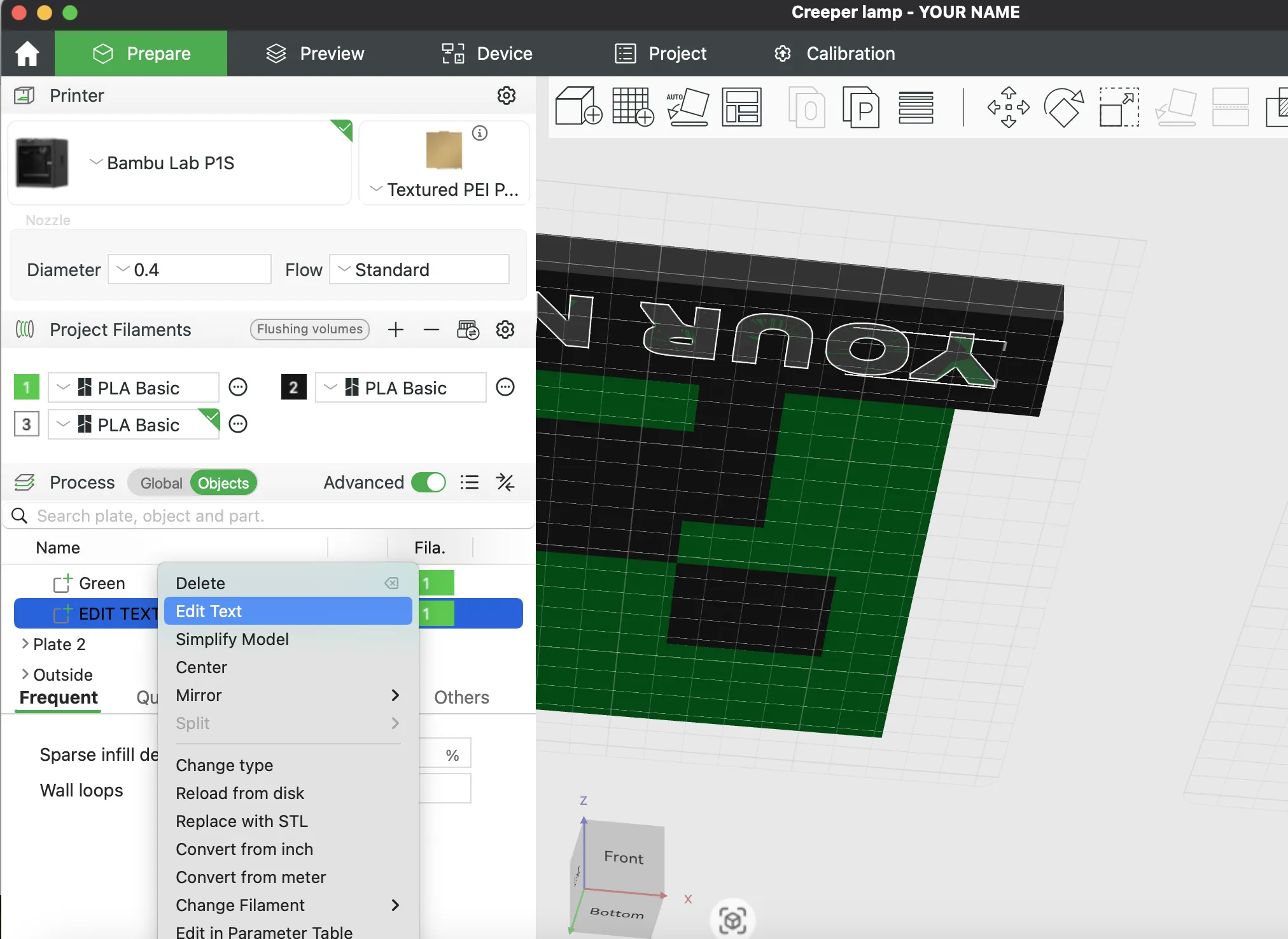
Task: Select the Move tool in the toolbar
Action: [1009, 107]
